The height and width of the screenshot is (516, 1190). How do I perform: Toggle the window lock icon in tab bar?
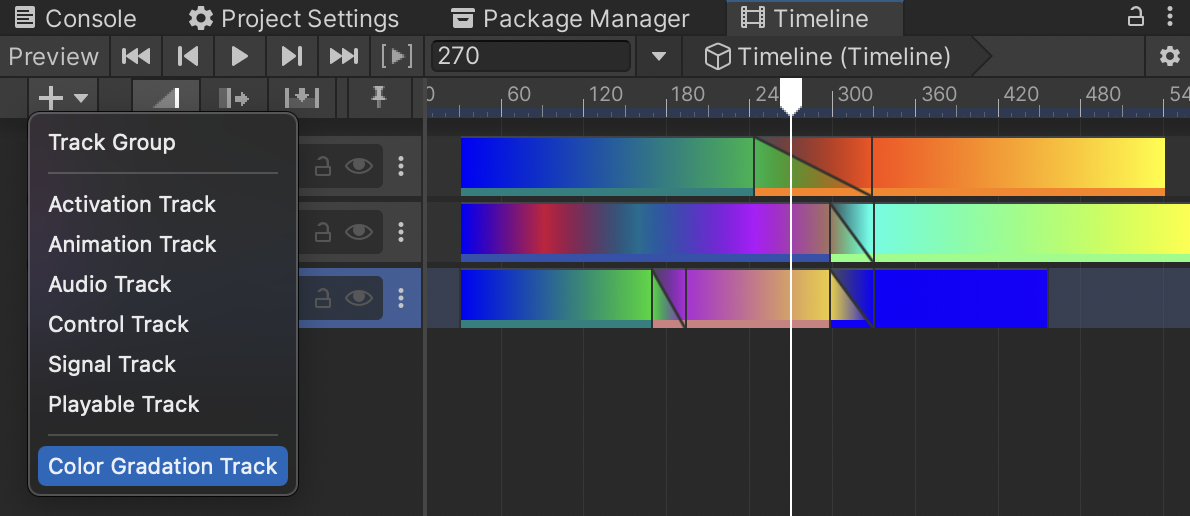pyautogui.click(x=1135, y=17)
